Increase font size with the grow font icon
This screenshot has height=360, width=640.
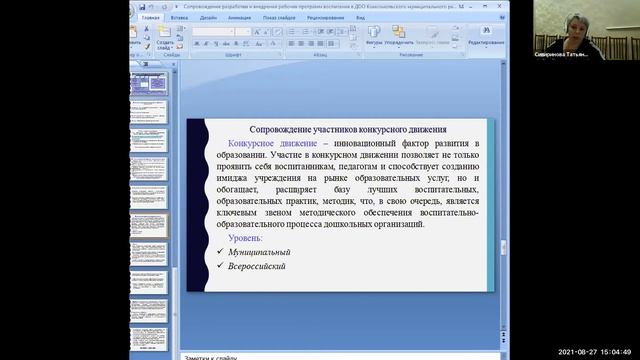257,32
